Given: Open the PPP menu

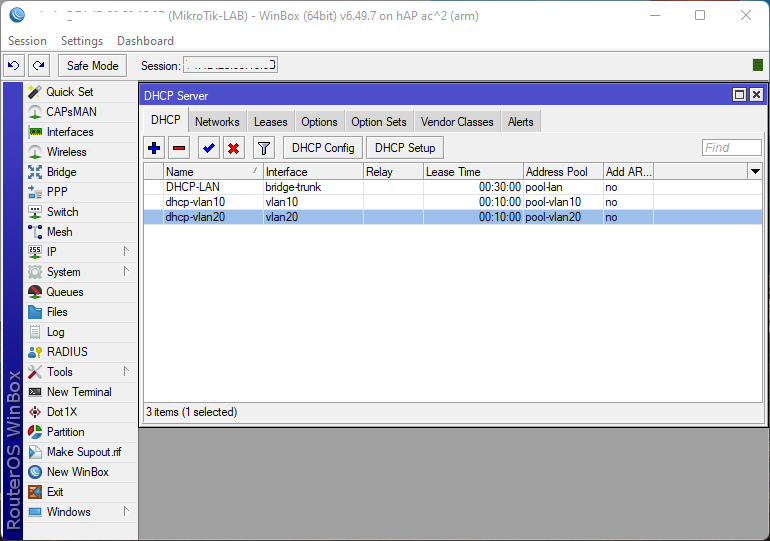Looking at the screenshot, I should pyautogui.click(x=81, y=192).
